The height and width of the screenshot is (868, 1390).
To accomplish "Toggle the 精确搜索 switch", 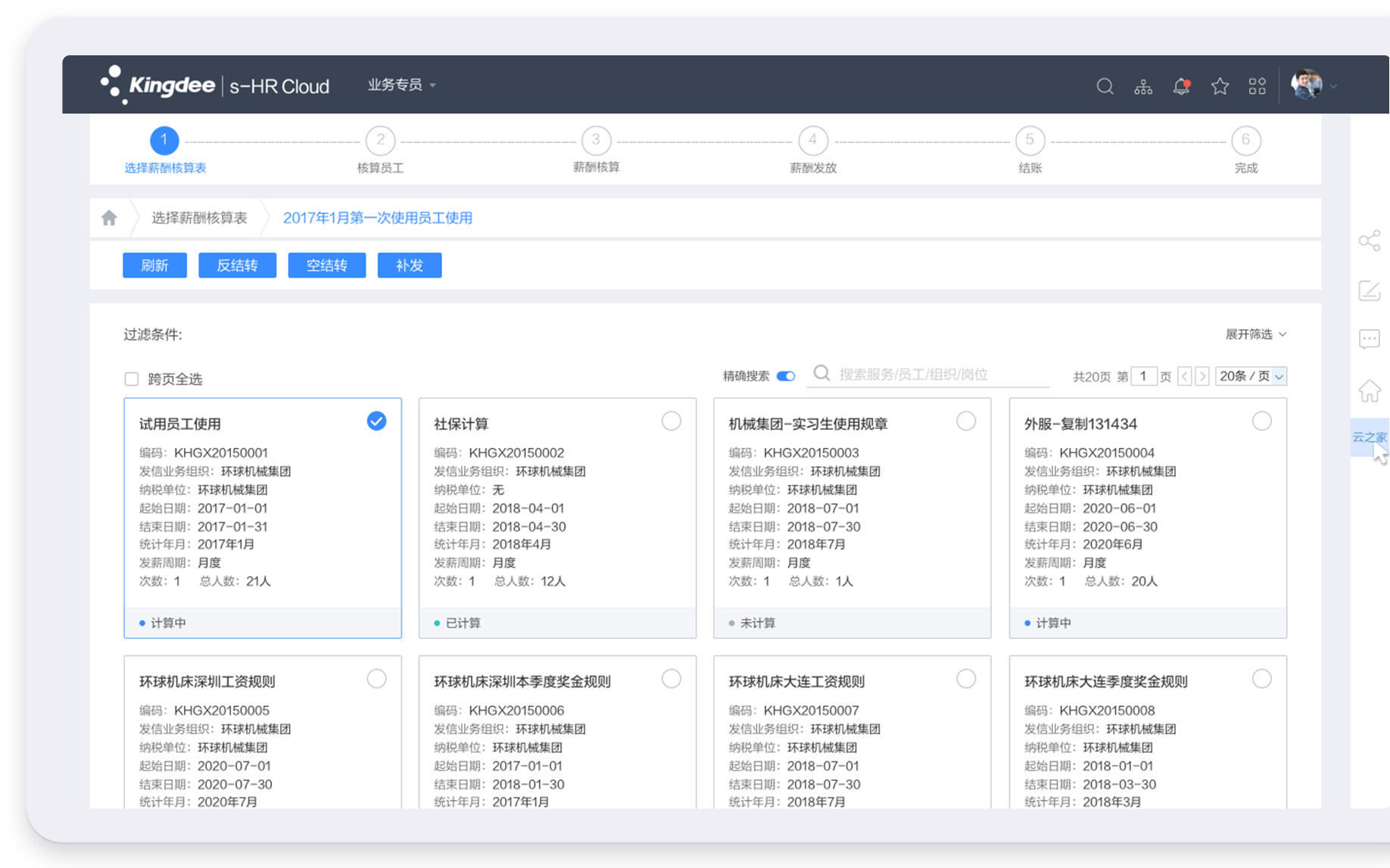I will point(786,376).
